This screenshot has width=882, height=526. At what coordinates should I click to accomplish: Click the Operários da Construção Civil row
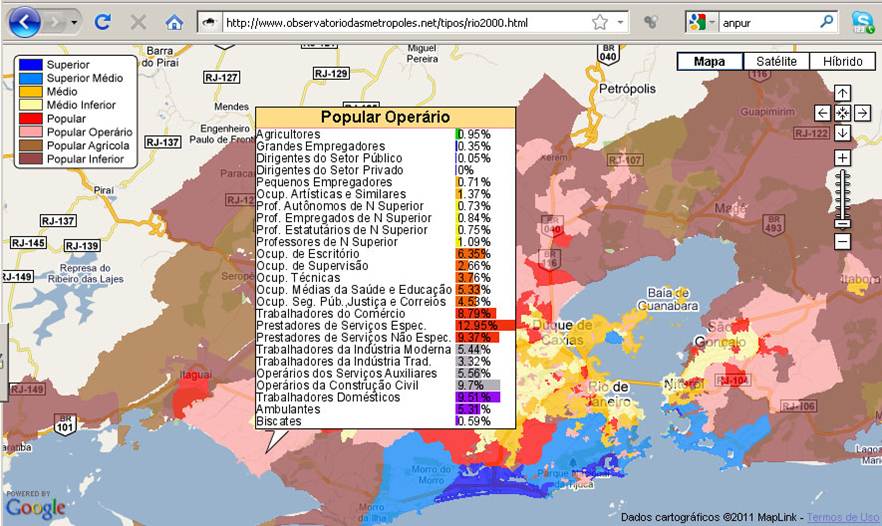tap(385, 385)
